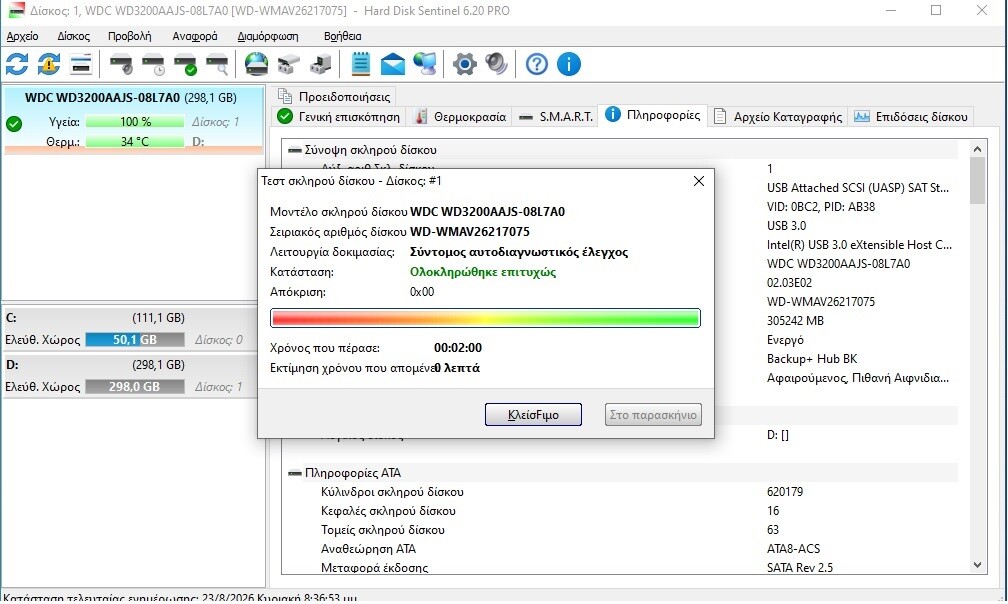The height and width of the screenshot is (604, 1008).
Task: Click the disk panel toggle toolbar icon
Action: (x=81, y=64)
